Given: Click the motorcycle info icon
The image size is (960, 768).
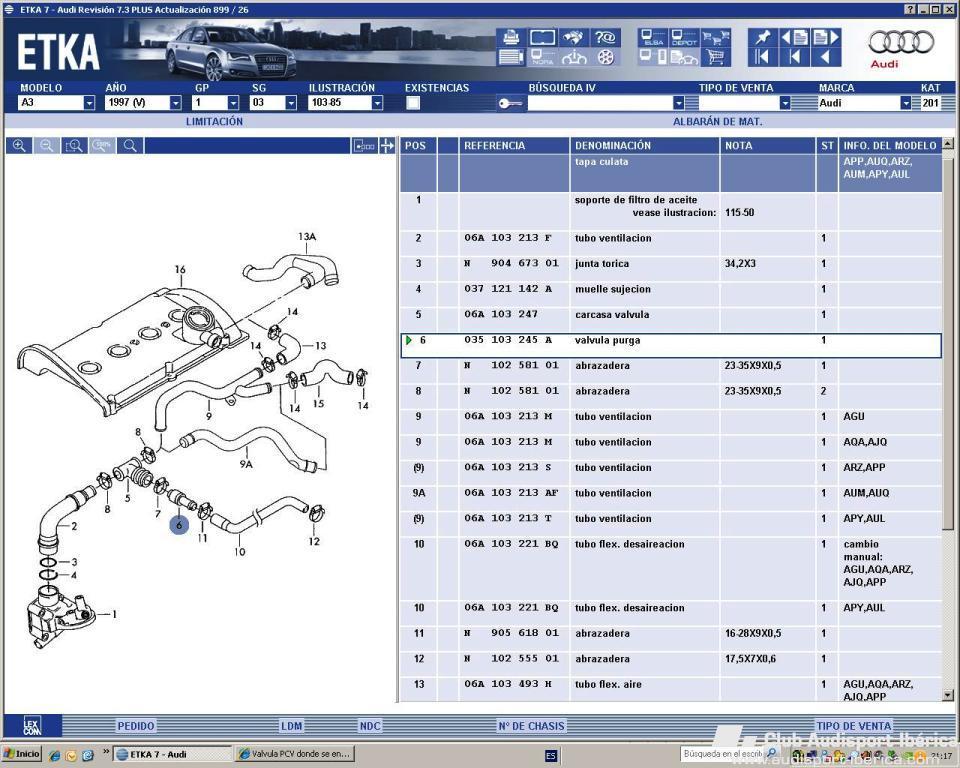Looking at the screenshot, I should (x=574, y=57).
